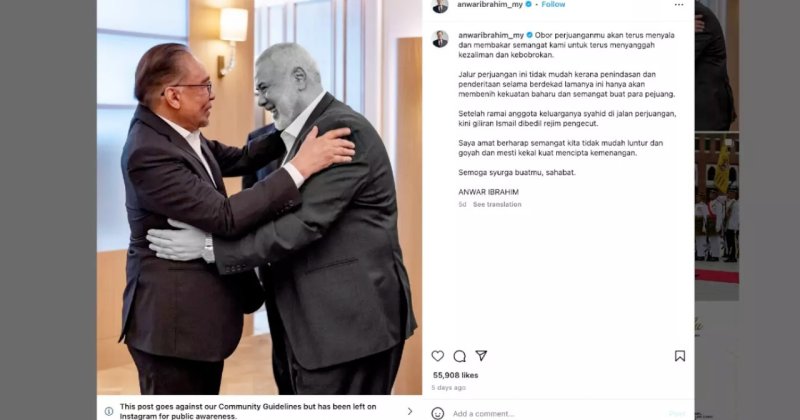
Task: Click the header profile avatar
Action: (440, 6)
